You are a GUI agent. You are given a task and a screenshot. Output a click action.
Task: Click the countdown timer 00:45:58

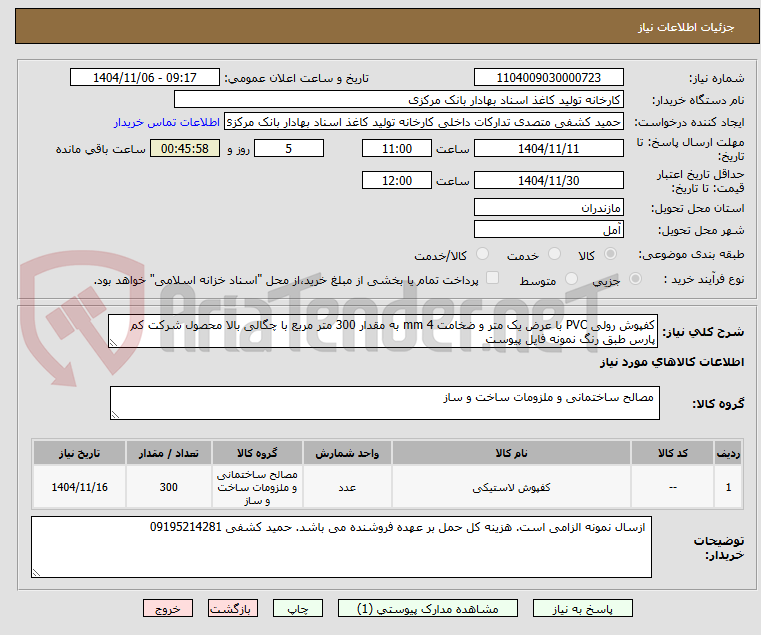(x=184, y=149)
